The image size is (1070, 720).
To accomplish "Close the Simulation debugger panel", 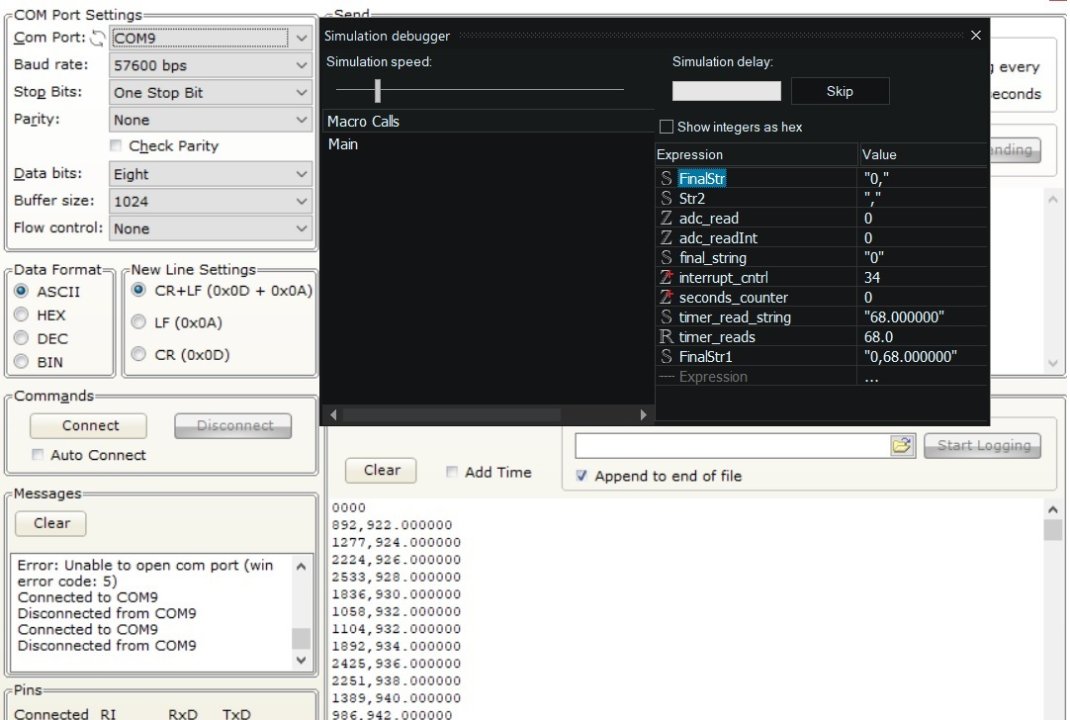I will click(x=976, y=35).
